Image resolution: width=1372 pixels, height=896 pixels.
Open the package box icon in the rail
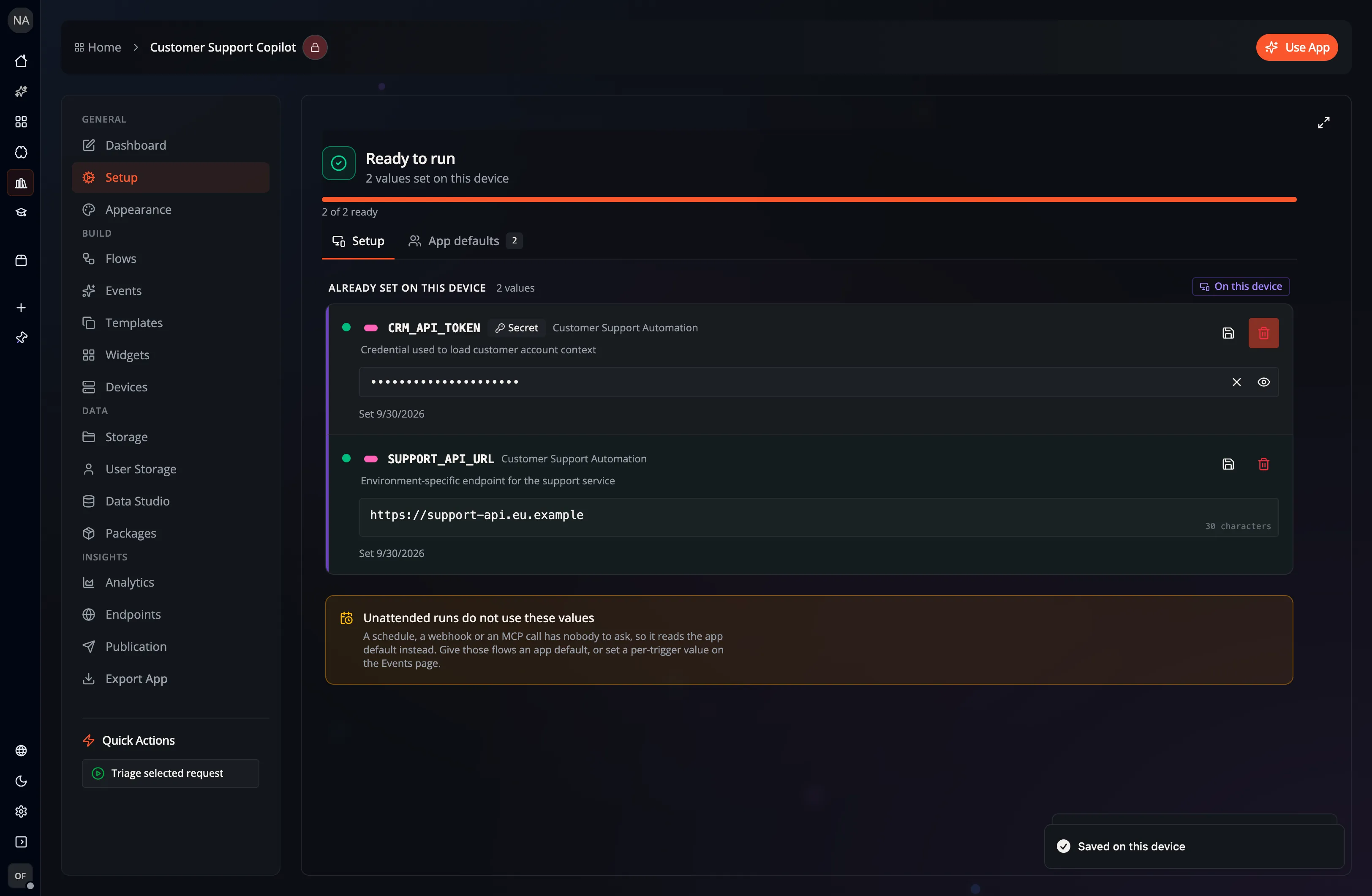click(21, 260)
